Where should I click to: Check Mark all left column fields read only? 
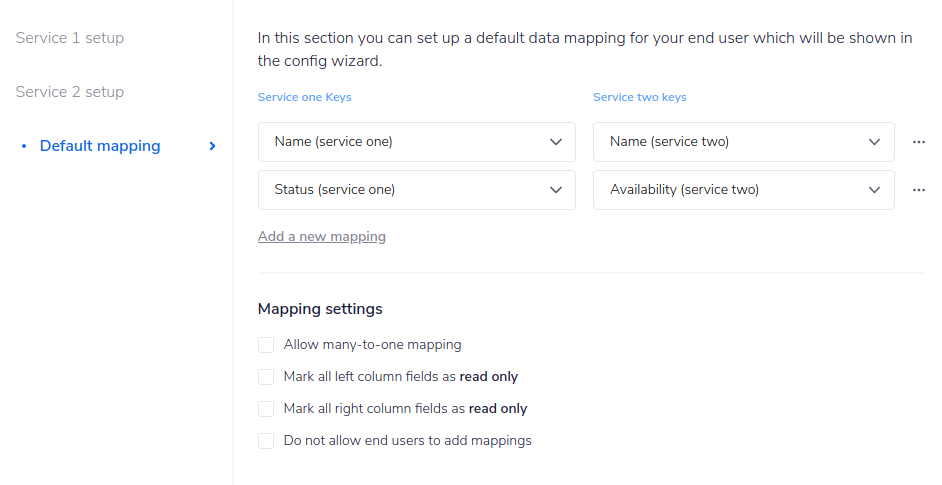click(x=266, y=377)
